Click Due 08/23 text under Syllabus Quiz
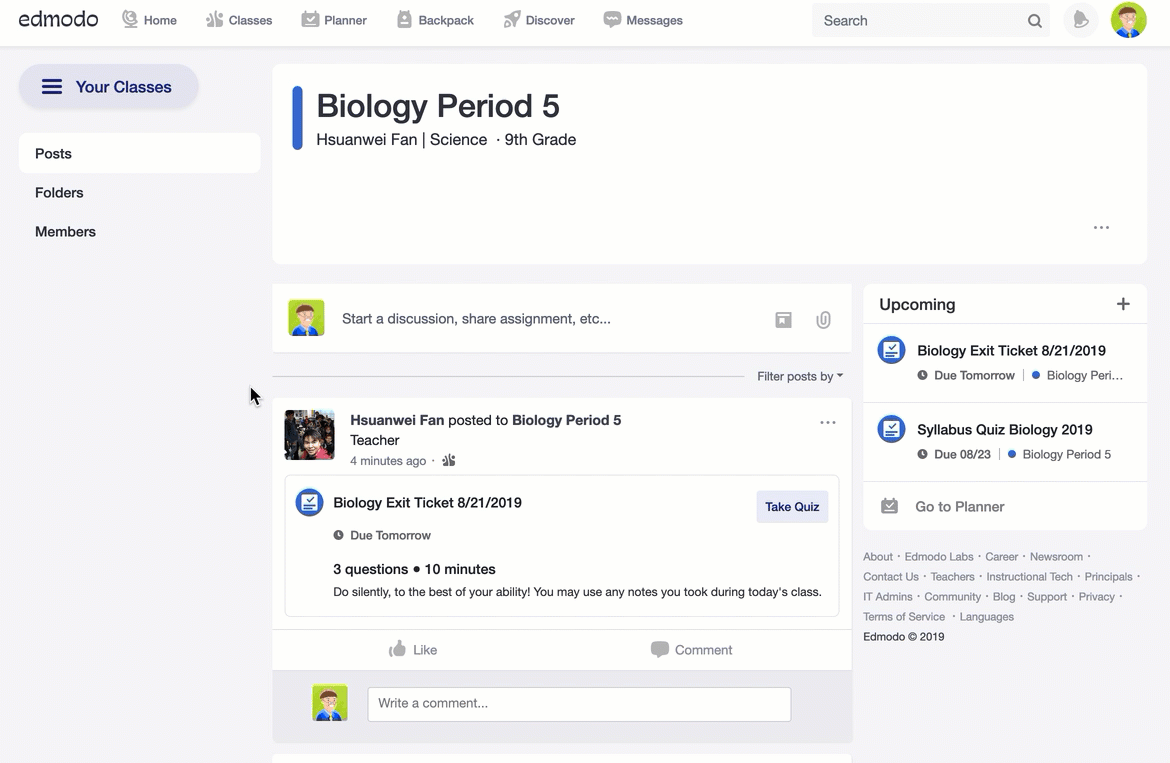The image size is (1170, 763). click(963, 454)
